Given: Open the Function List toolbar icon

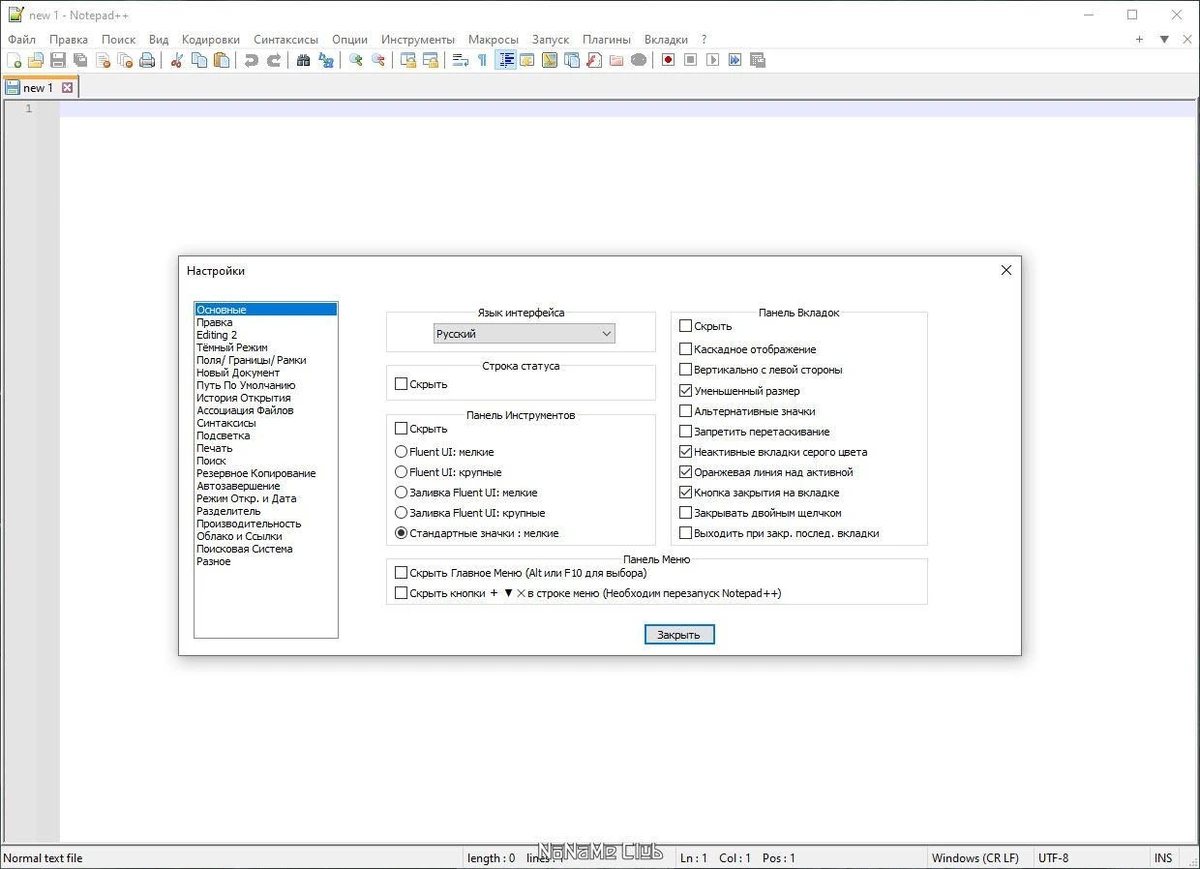Looking at the screenshot, I should point(594,60).
